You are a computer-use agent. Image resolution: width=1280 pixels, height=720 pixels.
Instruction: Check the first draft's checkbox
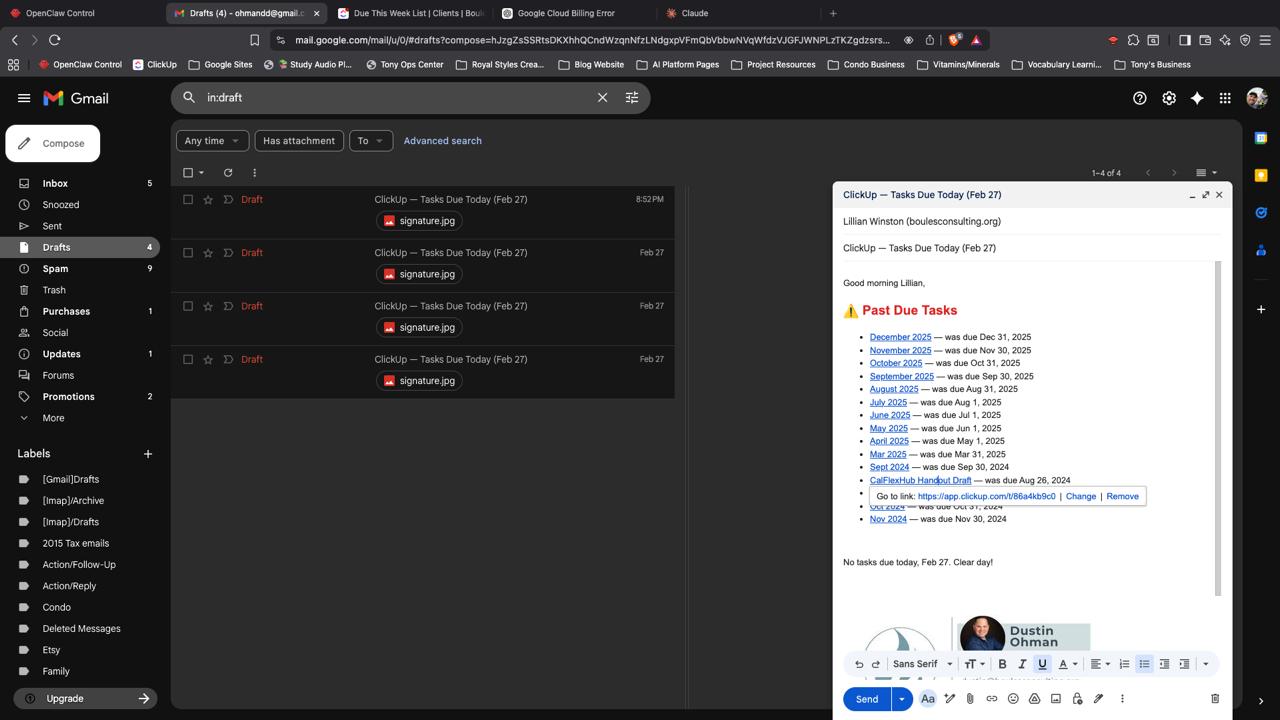point(188,200)
